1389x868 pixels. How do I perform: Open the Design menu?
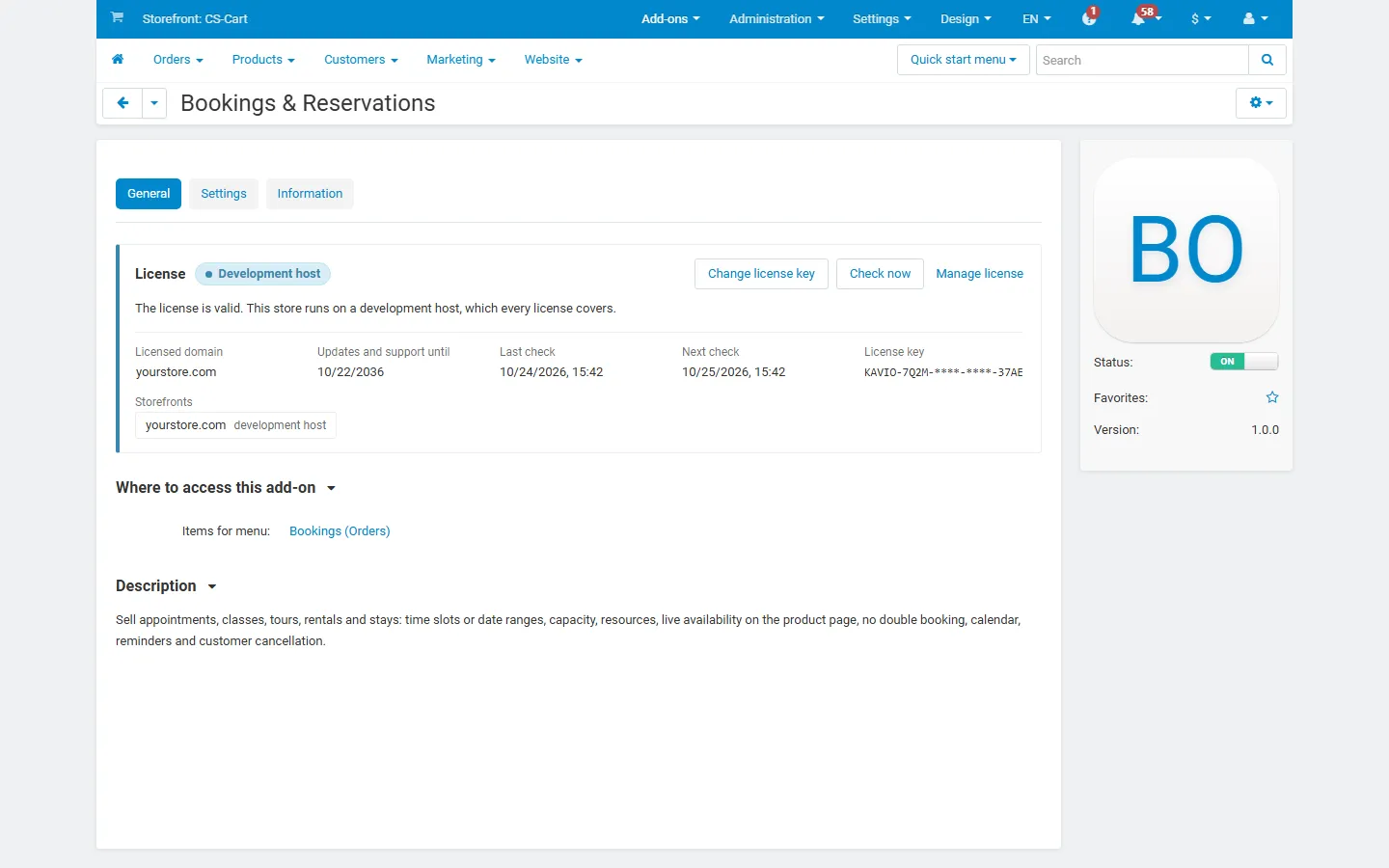pyautogui.click(x=966, y=18)
